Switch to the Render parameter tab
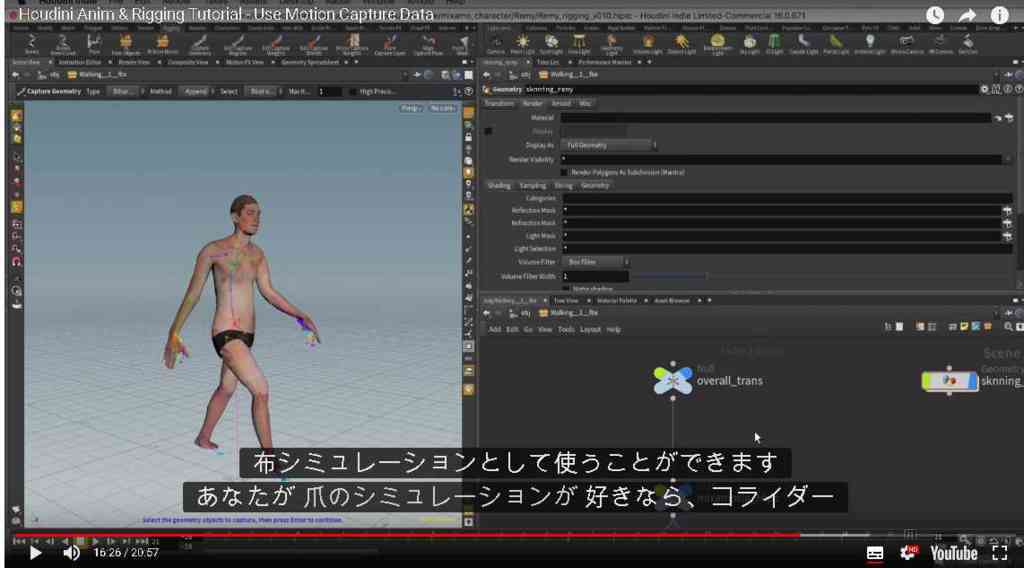The width and height of the screenshot is (1024, 568). click(x=532, y=104)
